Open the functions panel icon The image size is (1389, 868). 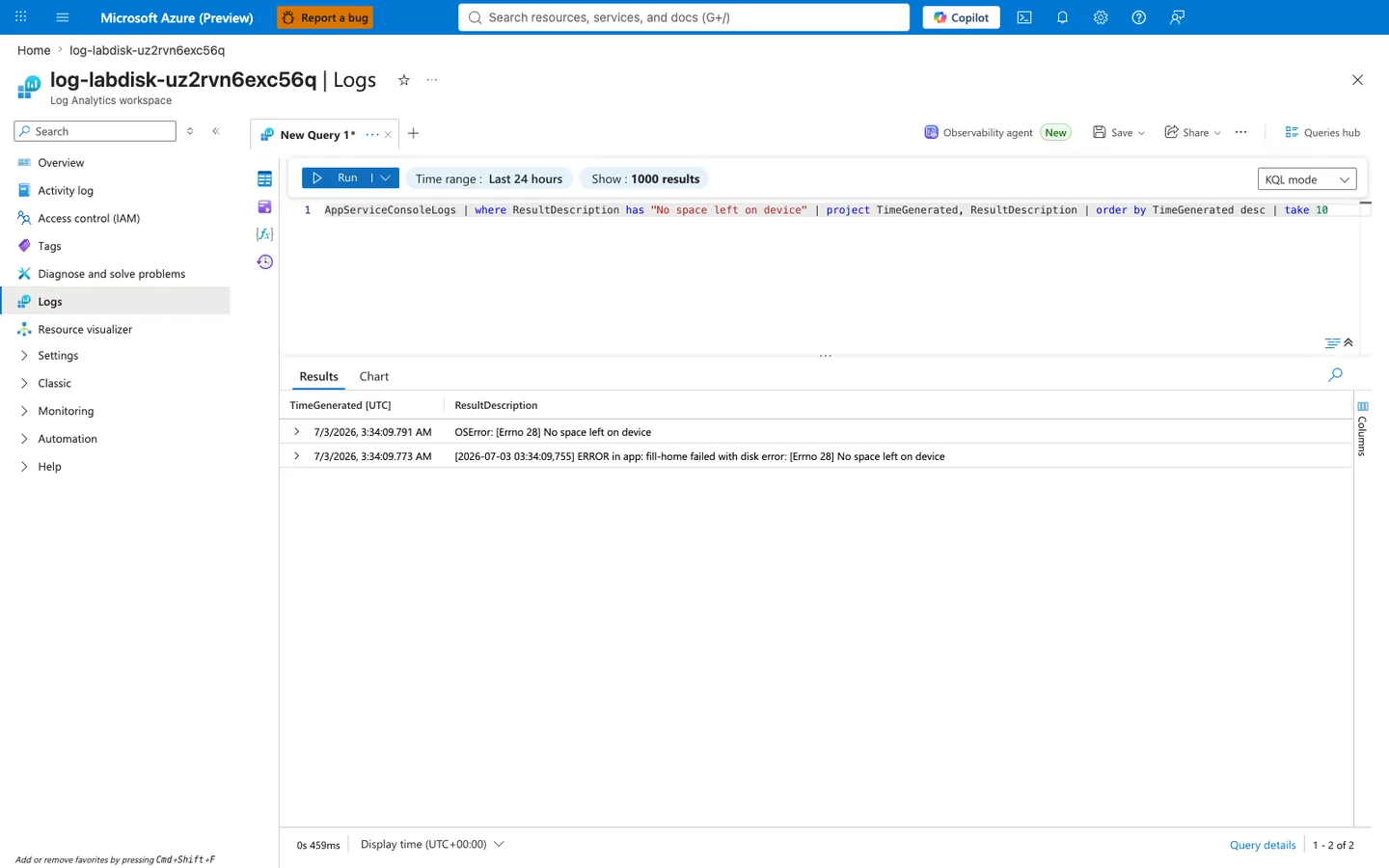pos(265,234)
